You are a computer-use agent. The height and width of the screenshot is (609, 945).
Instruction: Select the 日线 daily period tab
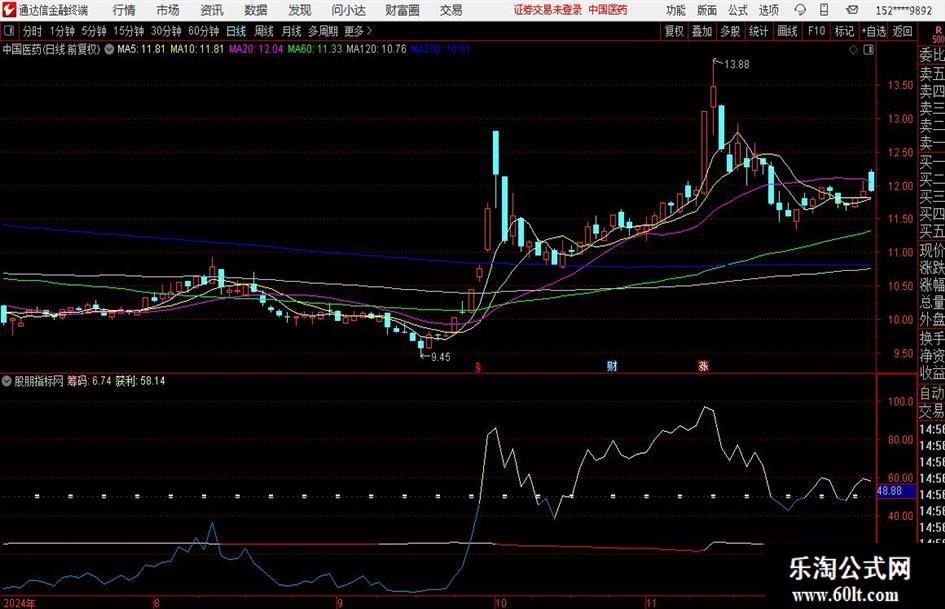tap(236, 31)
